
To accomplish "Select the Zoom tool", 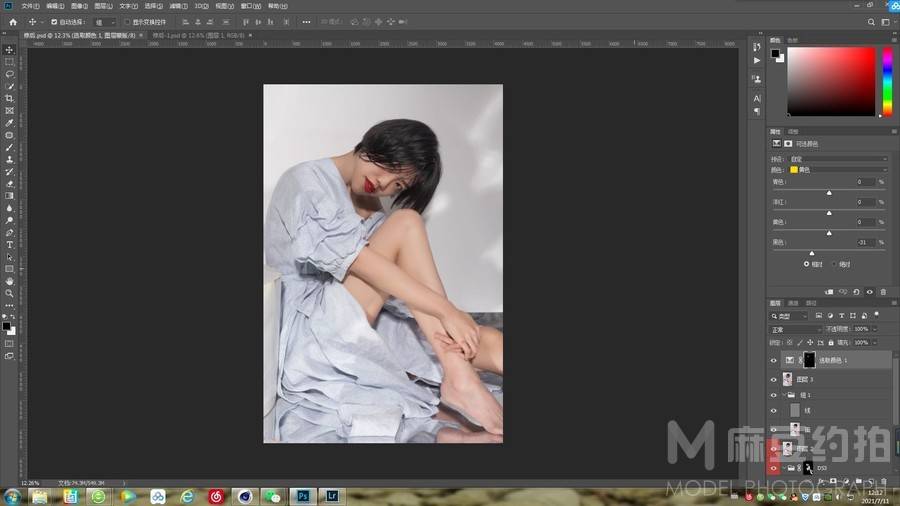I will point(9,293).
